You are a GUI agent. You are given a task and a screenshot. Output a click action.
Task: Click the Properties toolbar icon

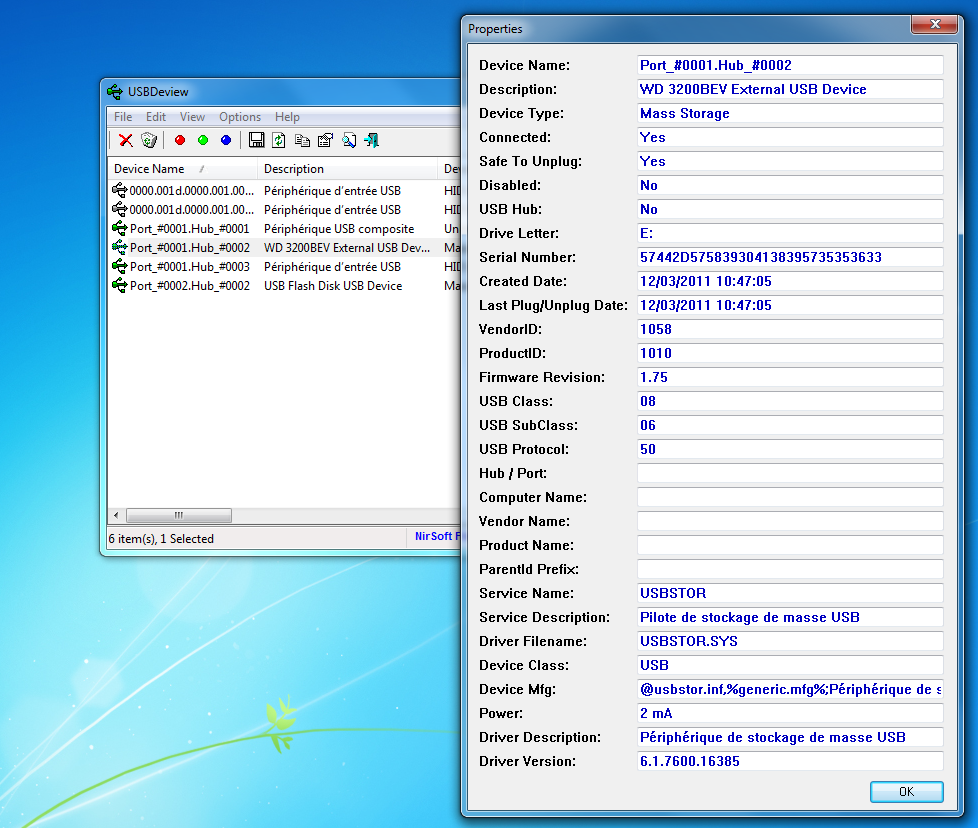(325, 141)
